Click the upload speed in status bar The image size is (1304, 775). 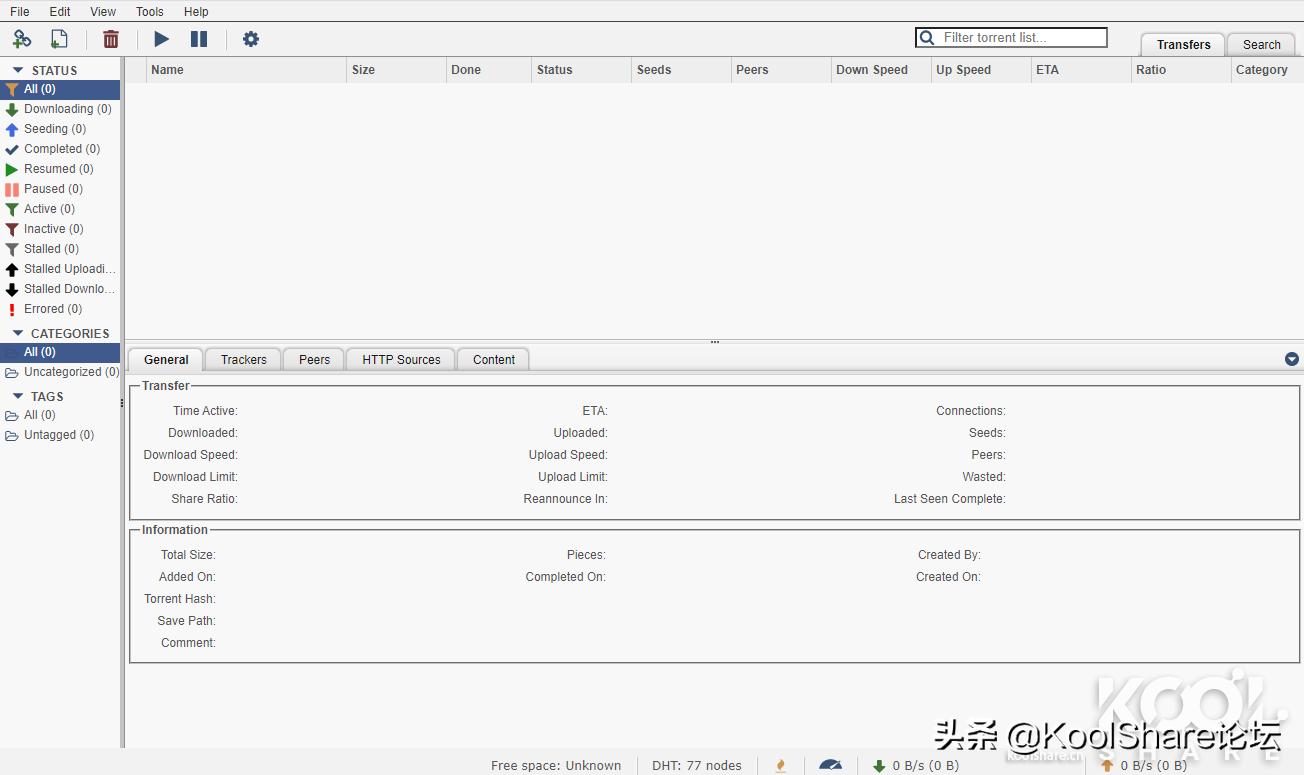click(x=1144, y=766)
